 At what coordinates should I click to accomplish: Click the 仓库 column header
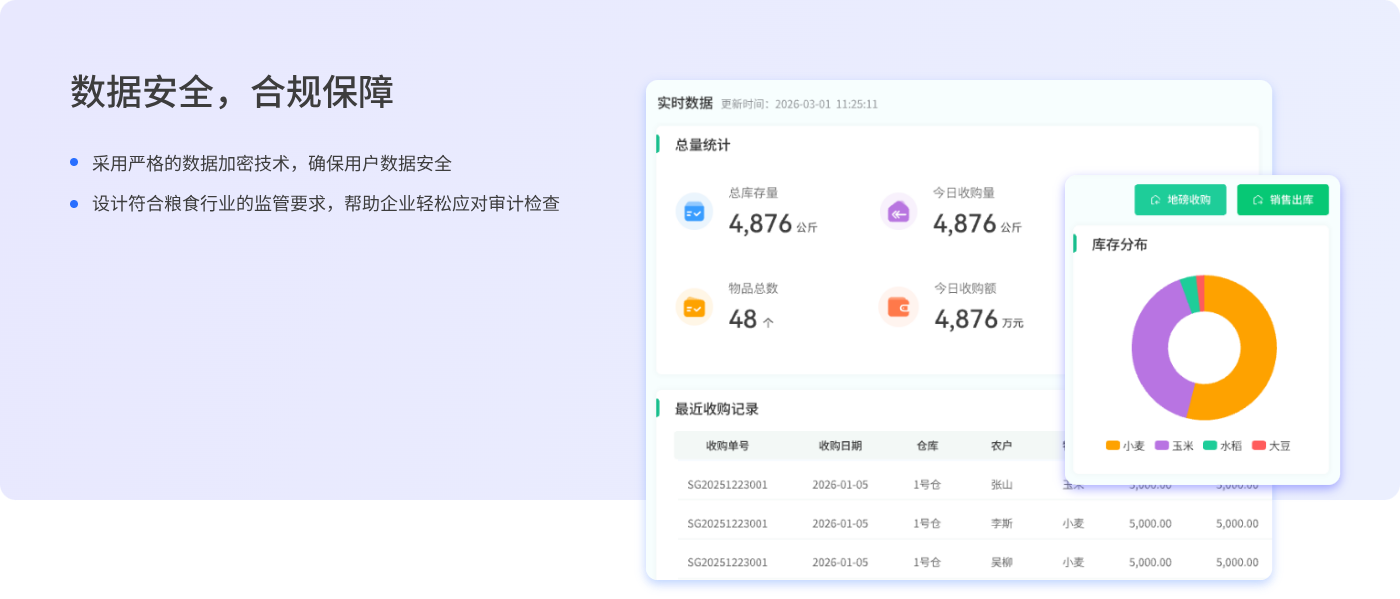tap(927, 446)
